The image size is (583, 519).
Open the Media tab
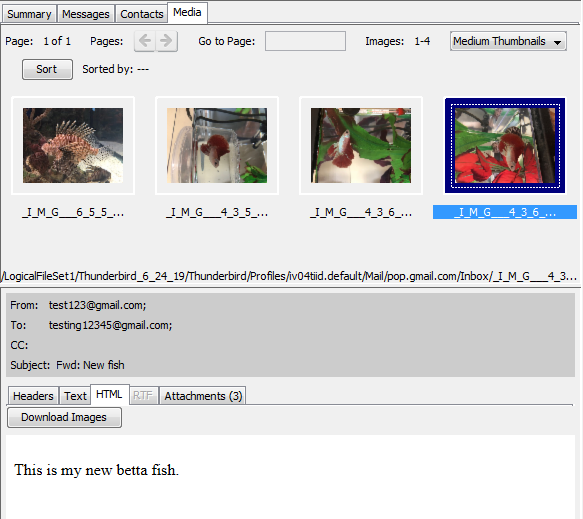click(187, 12)
